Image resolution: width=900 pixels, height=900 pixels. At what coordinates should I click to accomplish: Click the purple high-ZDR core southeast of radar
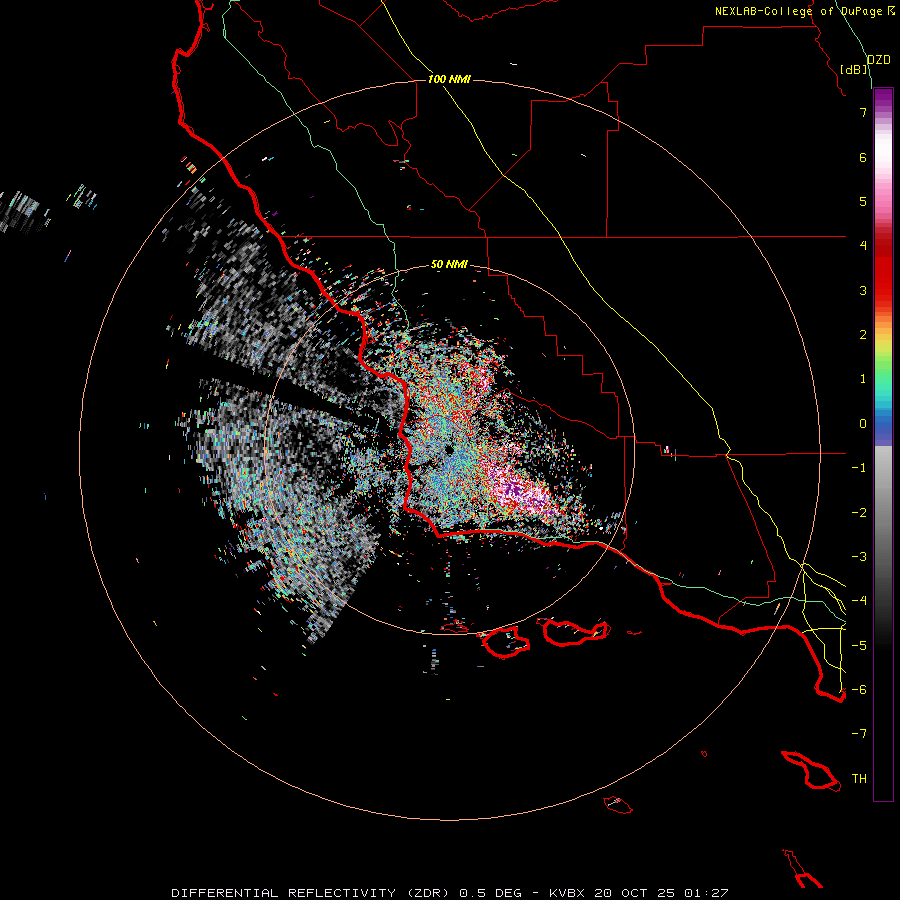click(515, 491)
